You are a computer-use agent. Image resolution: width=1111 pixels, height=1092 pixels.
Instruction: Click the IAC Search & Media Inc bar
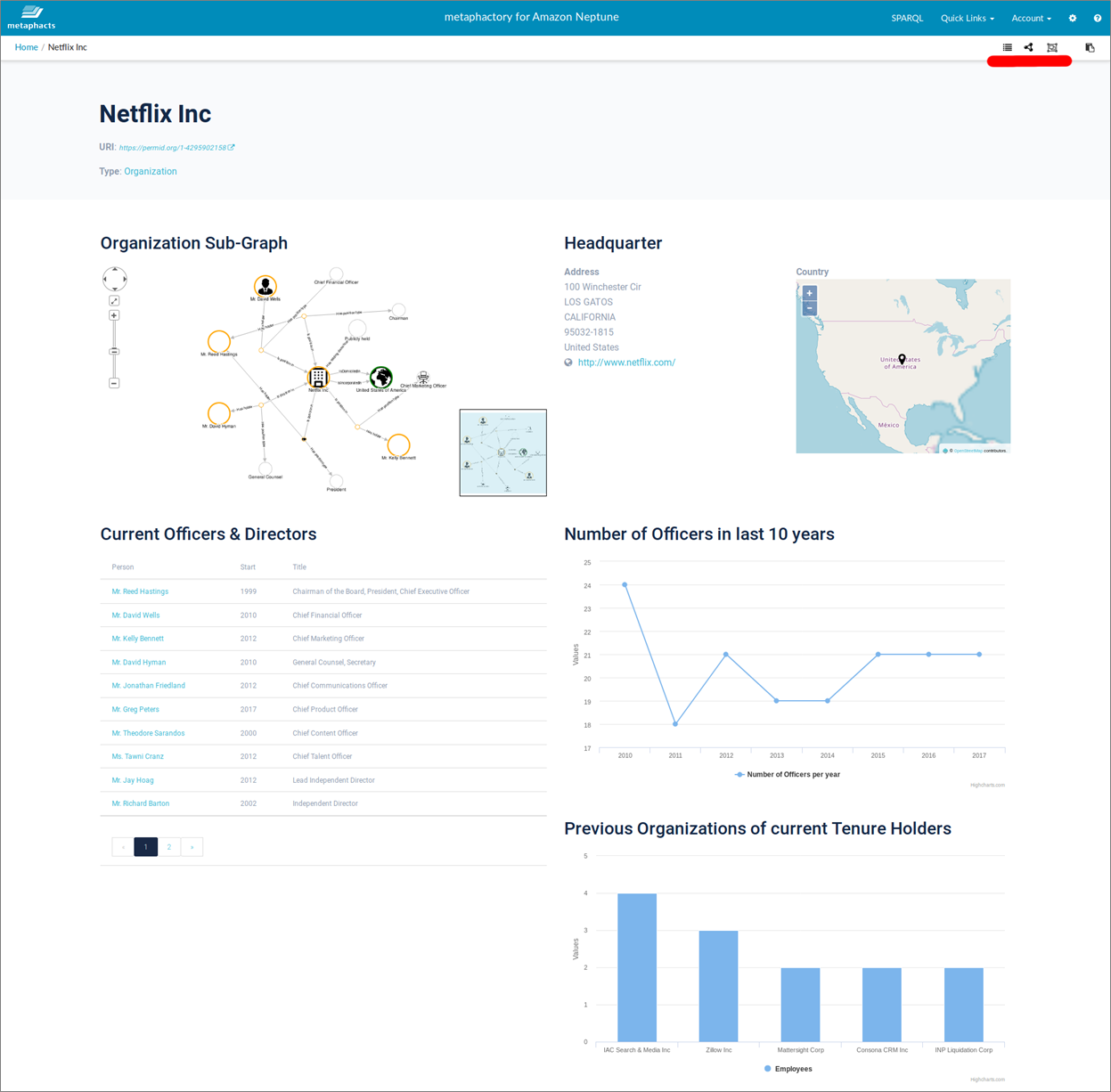click(x=637, y=967)
